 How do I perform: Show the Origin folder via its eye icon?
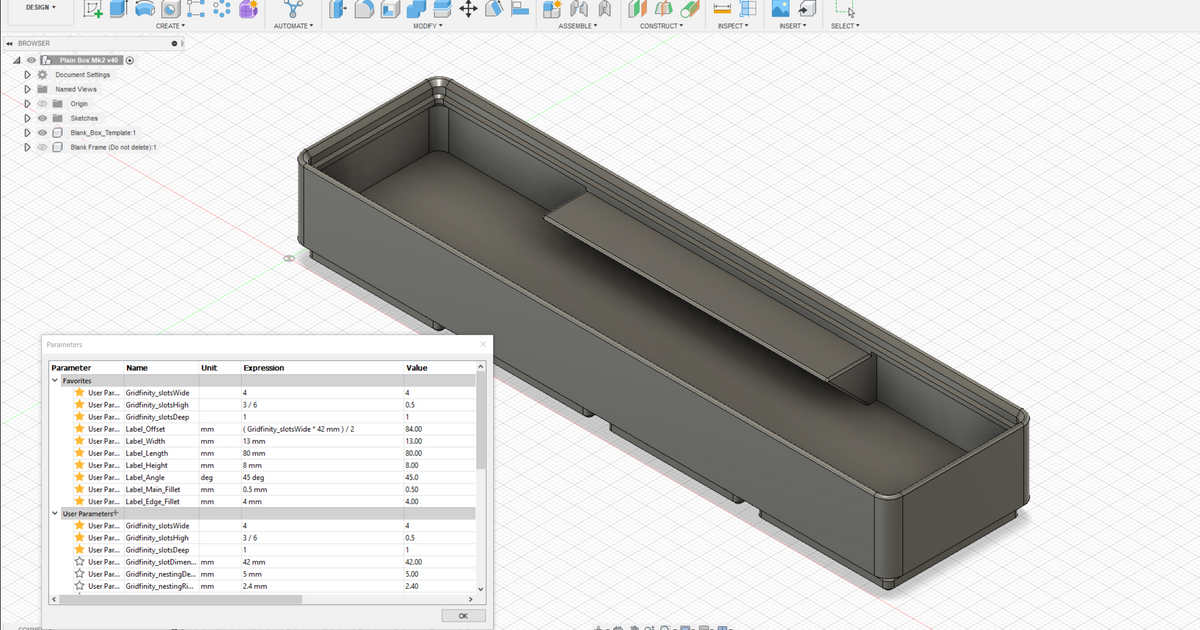(x=43, y=104)
